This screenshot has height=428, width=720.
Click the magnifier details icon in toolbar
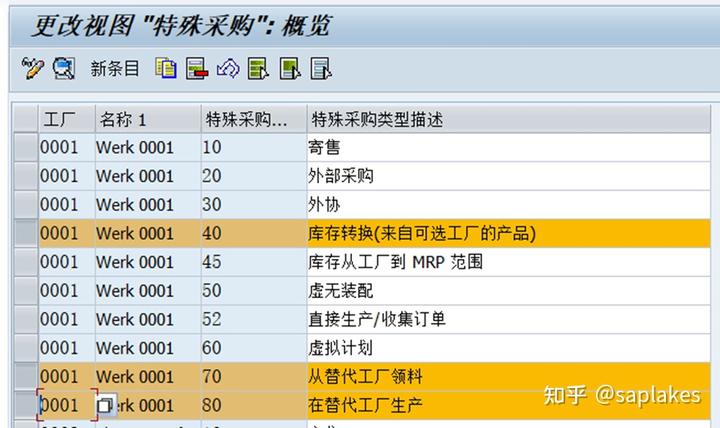(x=63, y=68)
